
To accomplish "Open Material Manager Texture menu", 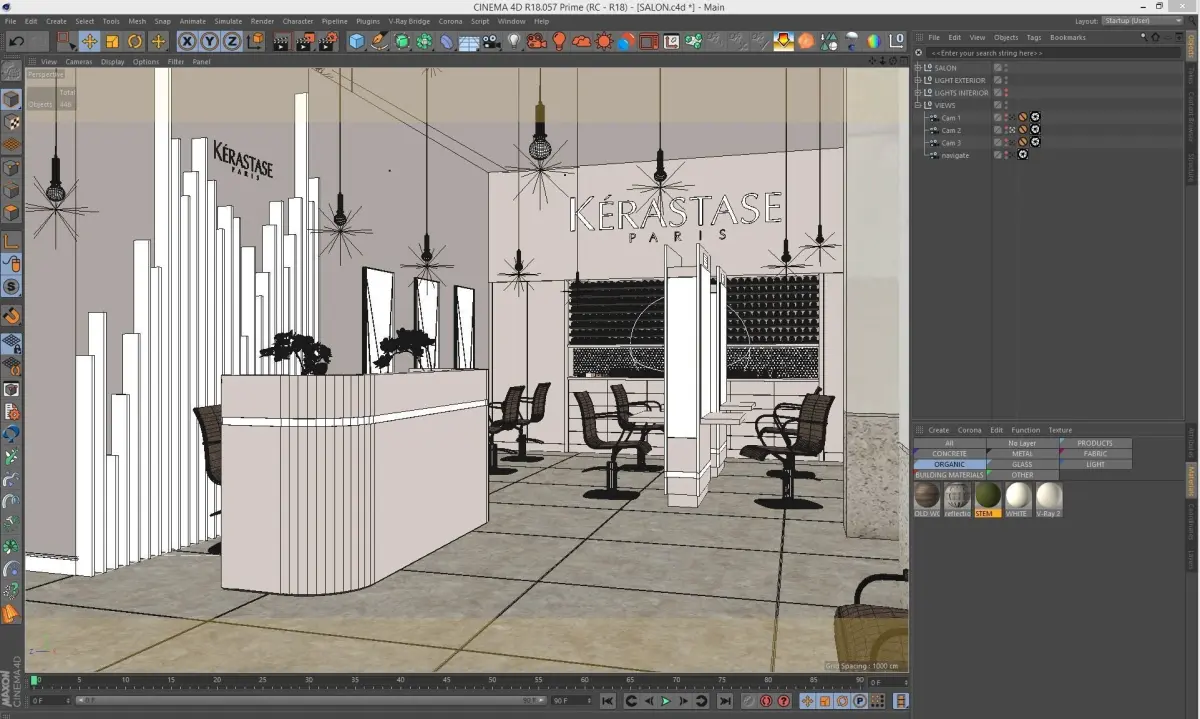I will tap(1060, 430).
